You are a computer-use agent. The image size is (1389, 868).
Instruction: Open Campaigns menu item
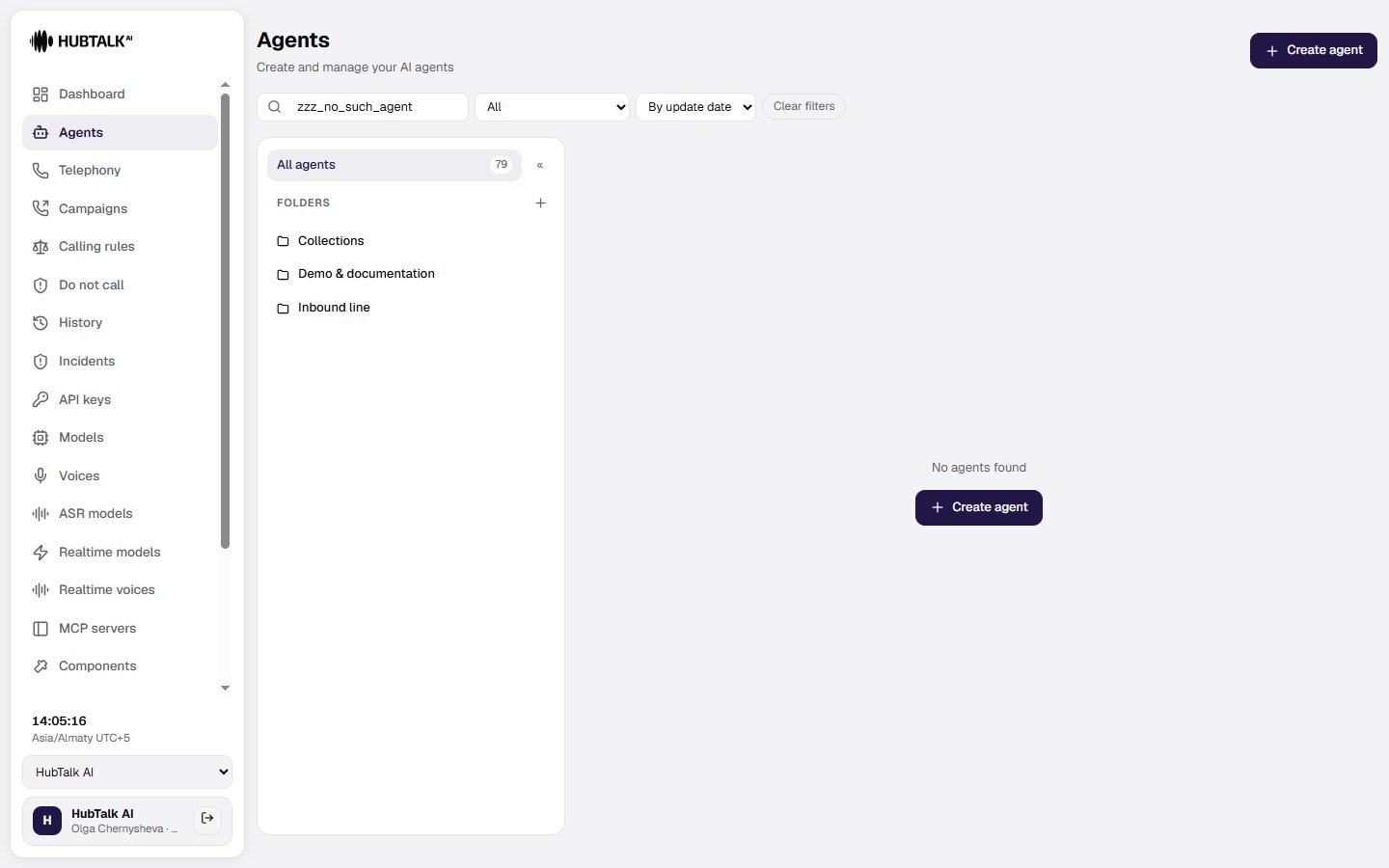(120, 208)
